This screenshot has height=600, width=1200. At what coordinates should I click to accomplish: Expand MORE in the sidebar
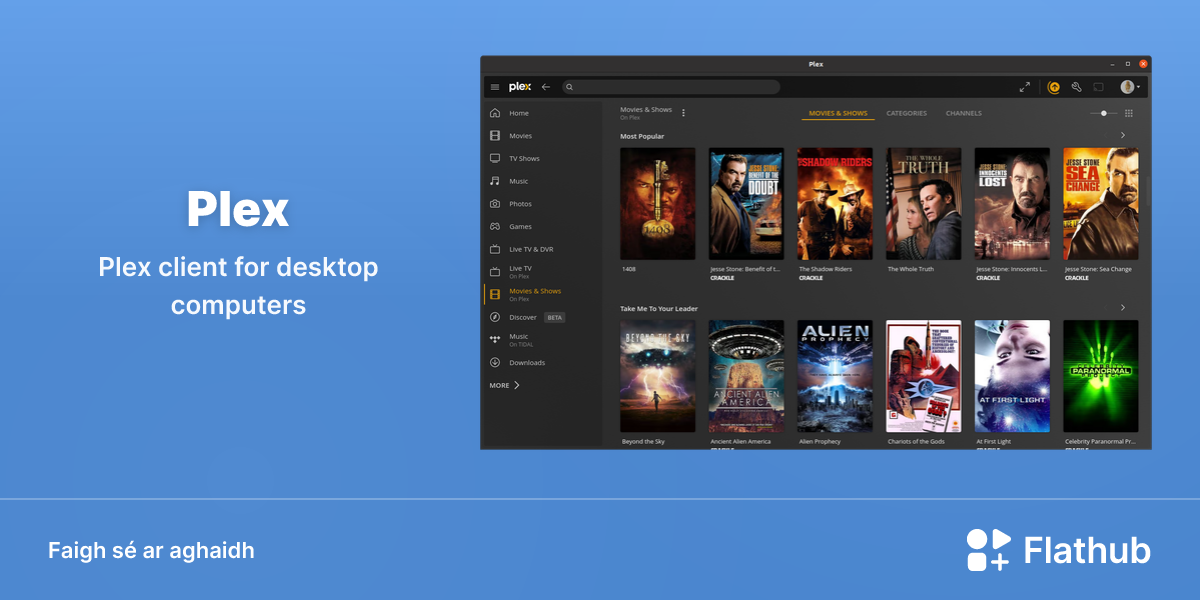pos(505,385)
